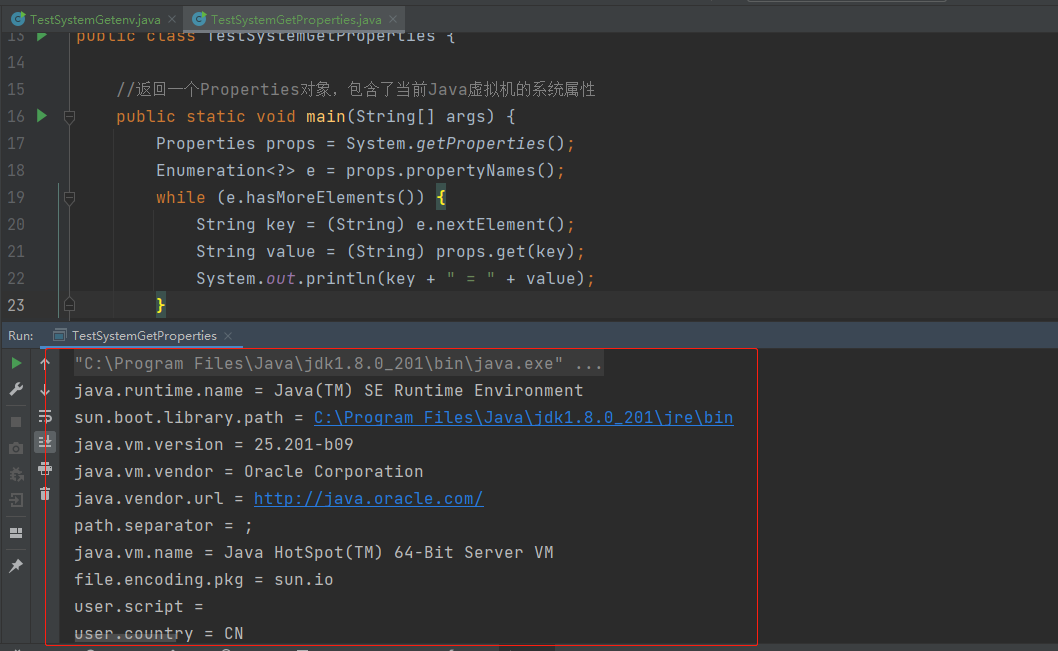Click the fold end marker at line 23
Viewport: 1058px width, 651px height.
[69, 305]
